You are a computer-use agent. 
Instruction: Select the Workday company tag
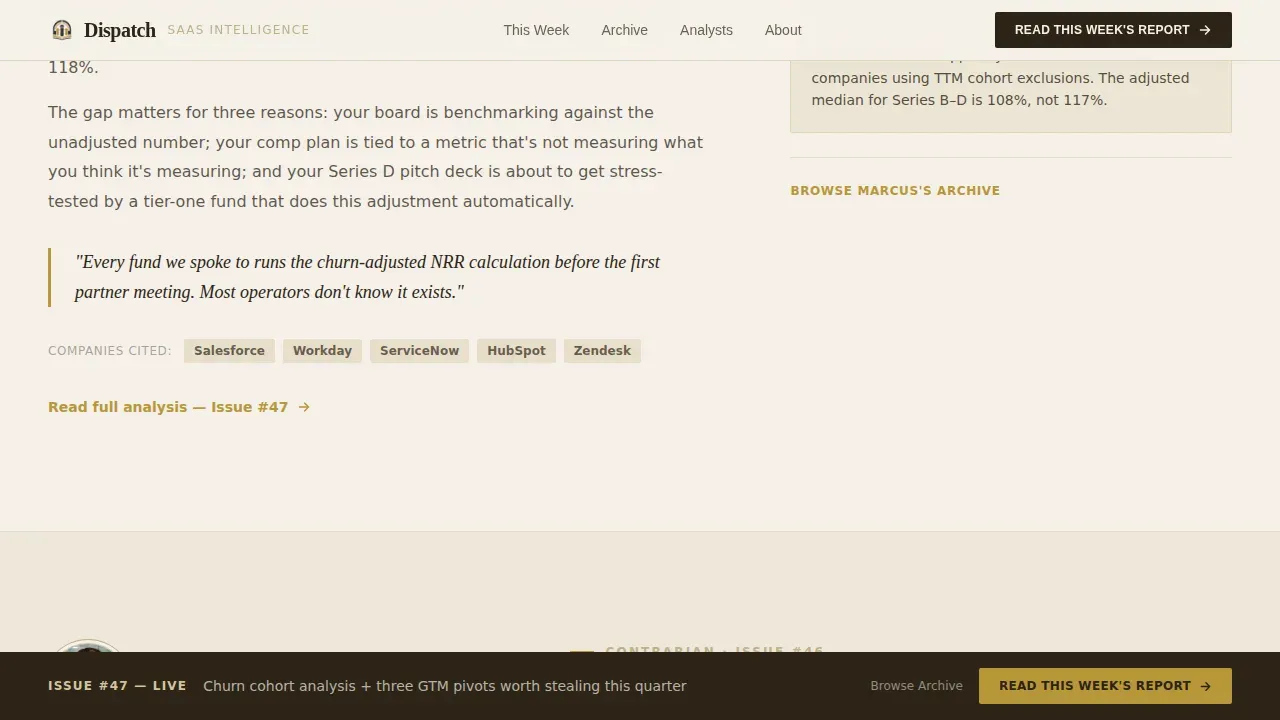[322, 351]
